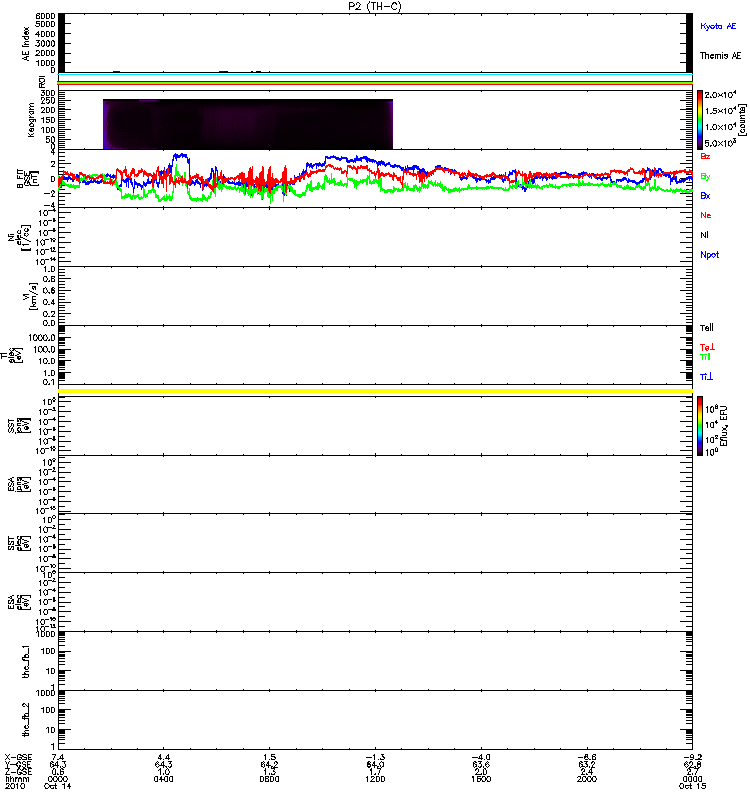The height and width of the screenshot is (800, 750).
Task: Click the blue "Npot" legend label
Action: pos(710,255)
